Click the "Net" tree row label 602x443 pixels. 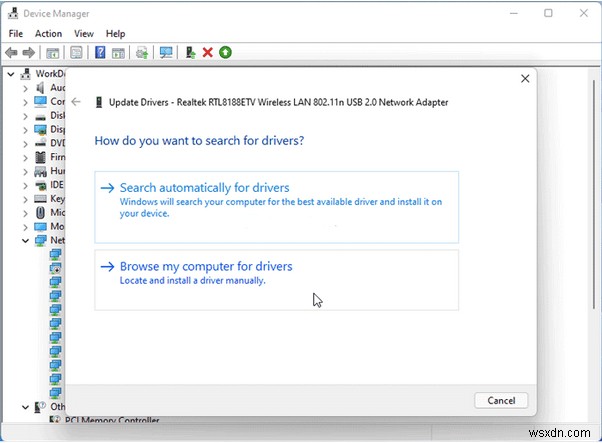coord(58,240)
